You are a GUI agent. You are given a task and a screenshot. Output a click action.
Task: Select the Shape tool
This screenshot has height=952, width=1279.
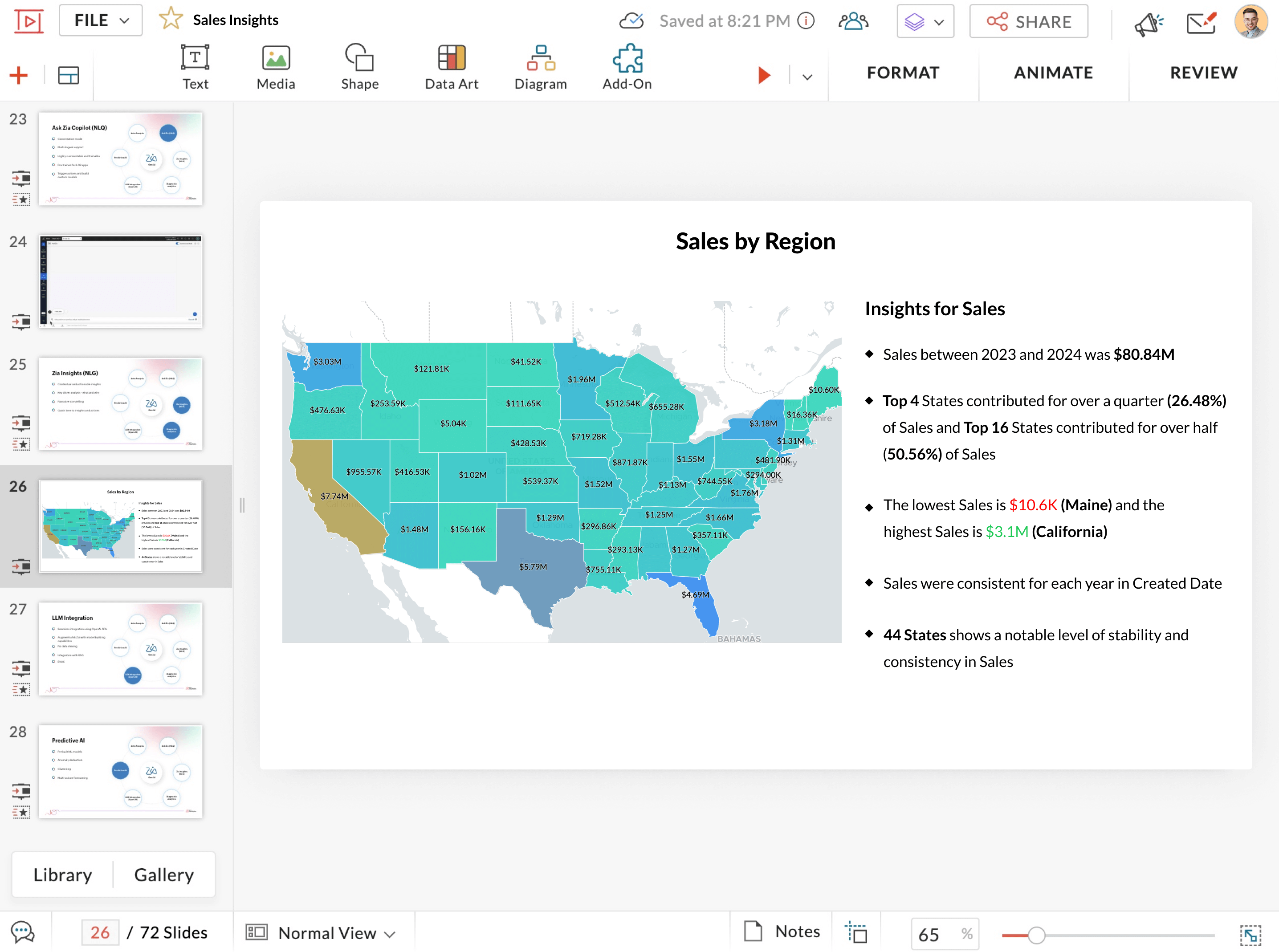(x=360, y=67)
